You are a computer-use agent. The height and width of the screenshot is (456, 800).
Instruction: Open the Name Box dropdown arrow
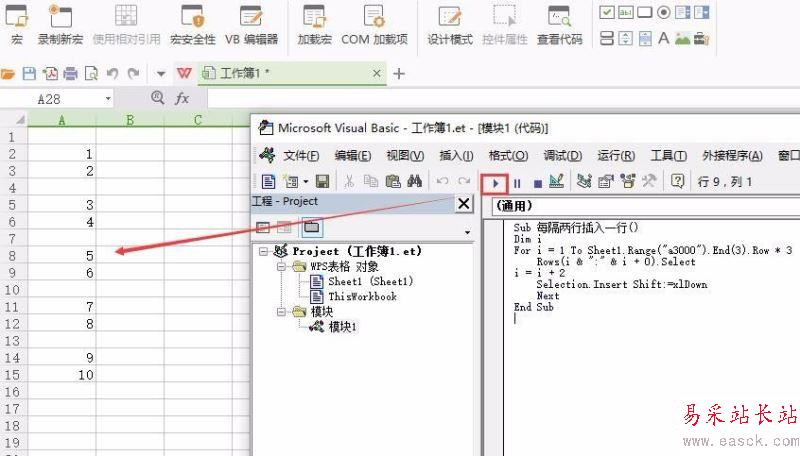[108, 98]
